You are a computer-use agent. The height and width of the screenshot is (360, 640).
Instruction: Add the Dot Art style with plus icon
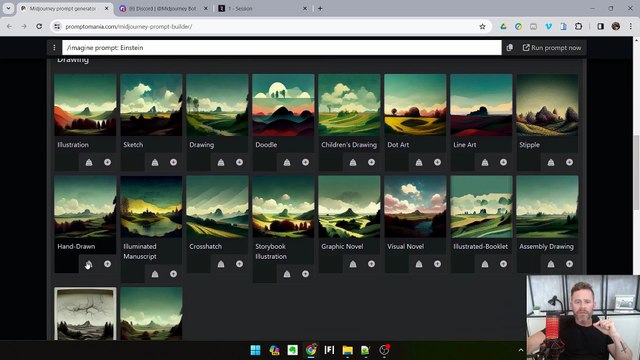(x=438, y=162)
